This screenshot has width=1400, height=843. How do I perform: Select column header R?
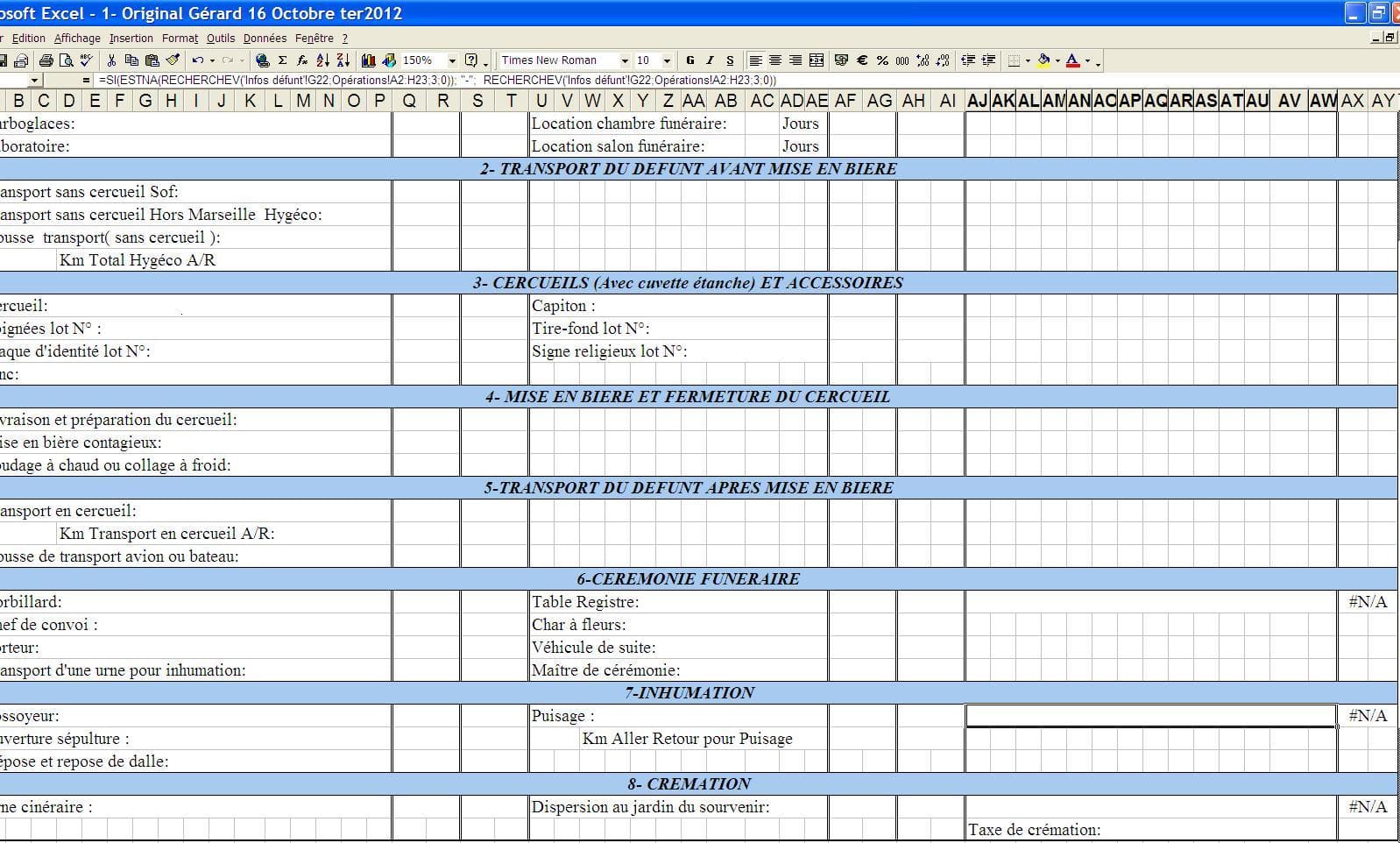pyautogui.click(x=442, y=101)
